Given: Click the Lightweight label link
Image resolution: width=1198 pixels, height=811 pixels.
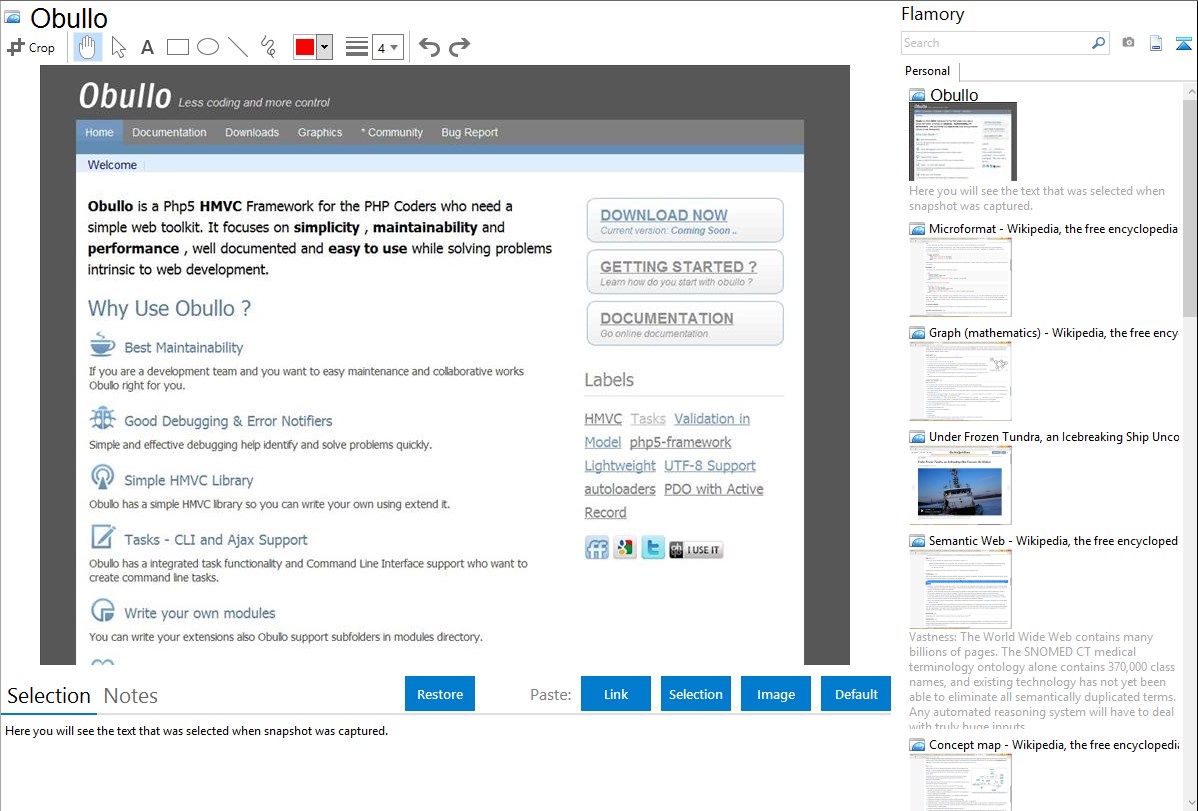Looking at the screenshot, I should [x=620, y=466].
